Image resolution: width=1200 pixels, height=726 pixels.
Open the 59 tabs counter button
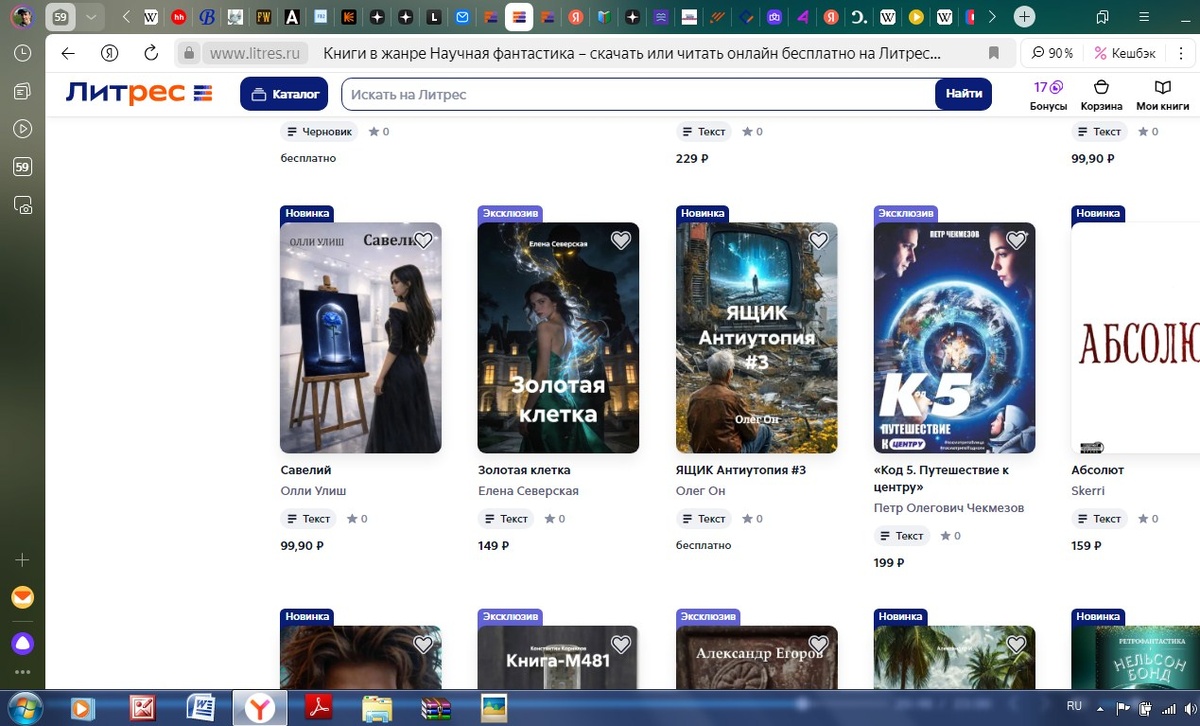(61, 17)
